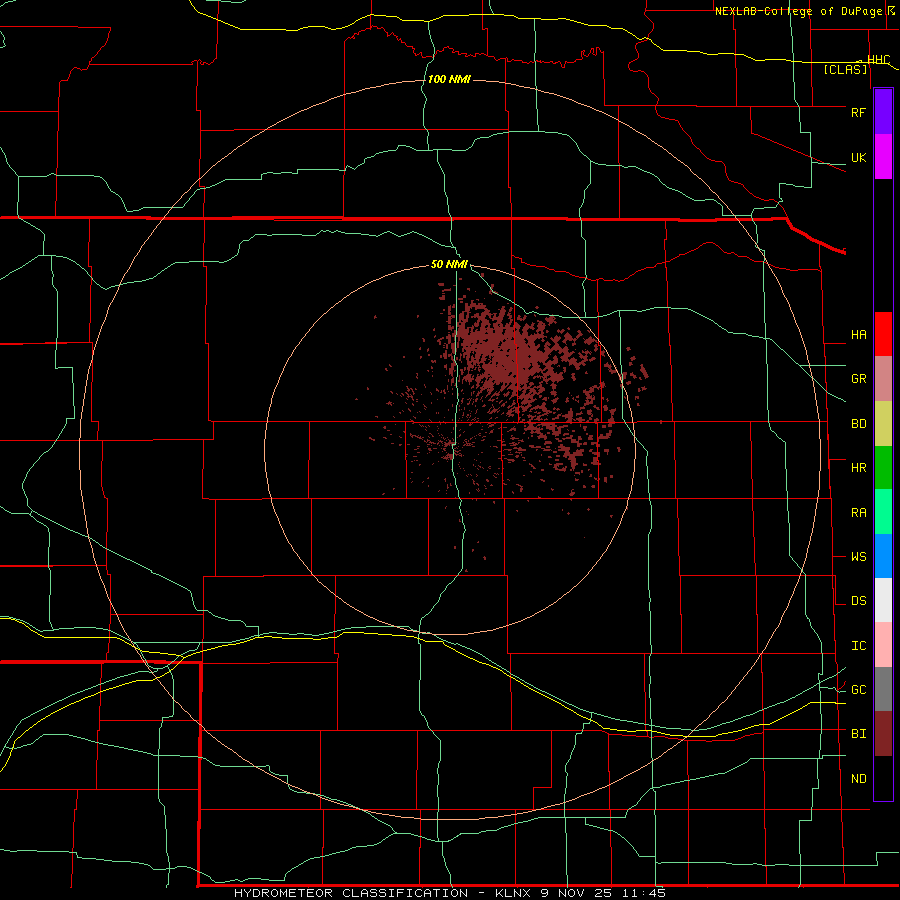
Task: Click the HHC product label
Action: pos(878,59)
